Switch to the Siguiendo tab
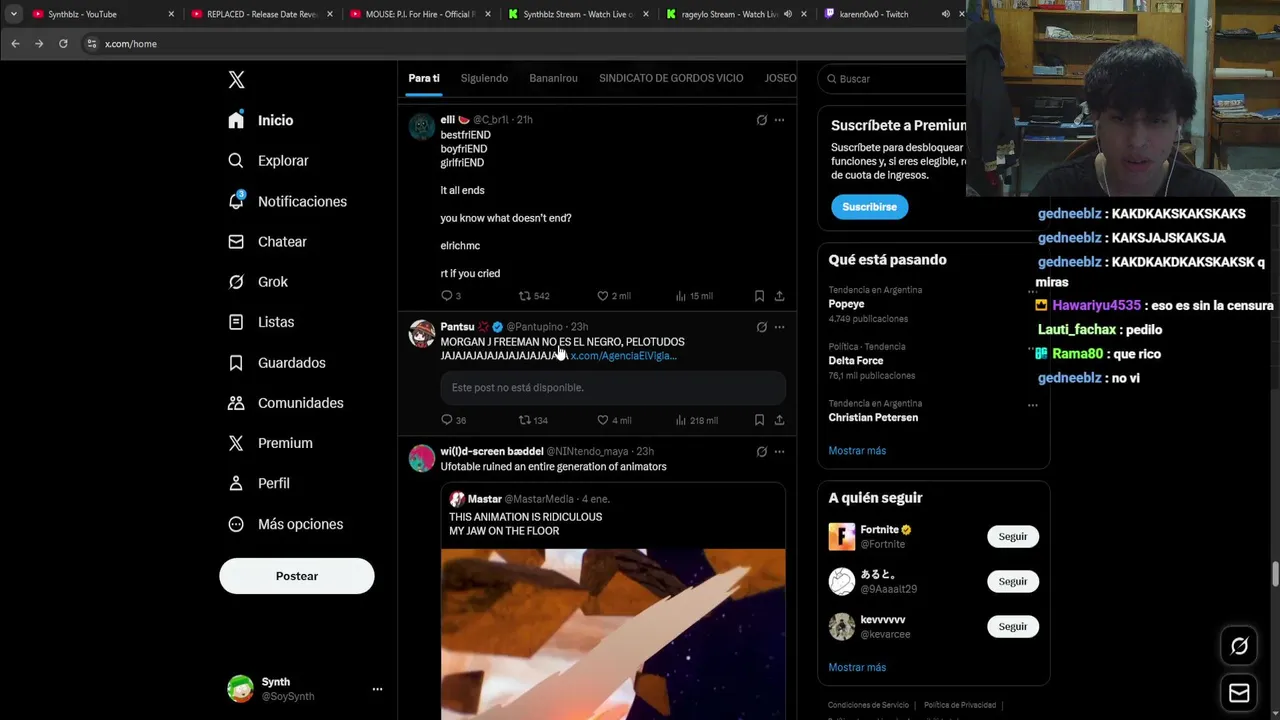 (x=484, y=78)
